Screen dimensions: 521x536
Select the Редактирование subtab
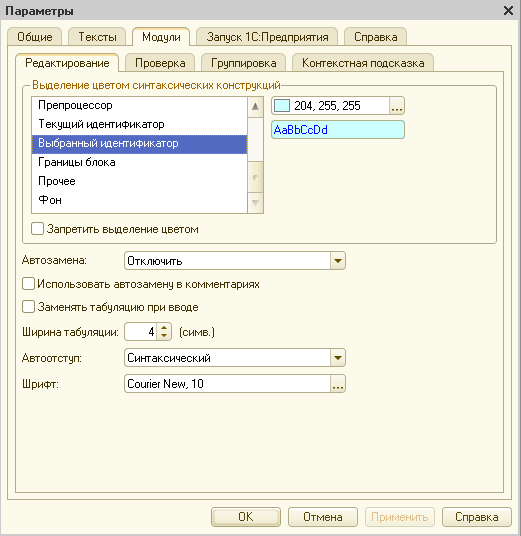pos(67,63)
